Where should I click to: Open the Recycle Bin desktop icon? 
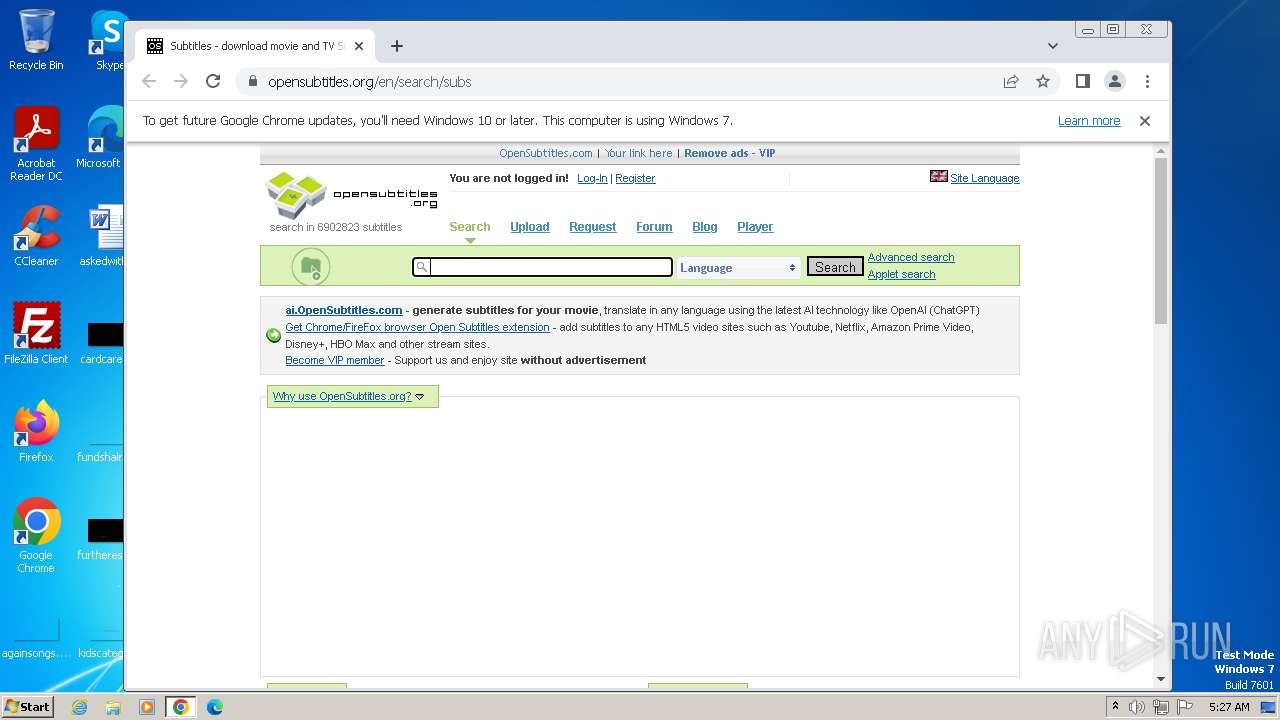point(36,40)
